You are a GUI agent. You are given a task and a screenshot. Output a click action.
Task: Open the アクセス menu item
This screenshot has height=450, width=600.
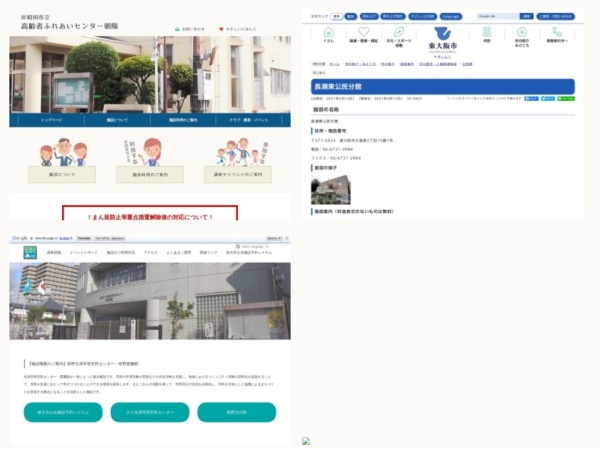(150, 253)
